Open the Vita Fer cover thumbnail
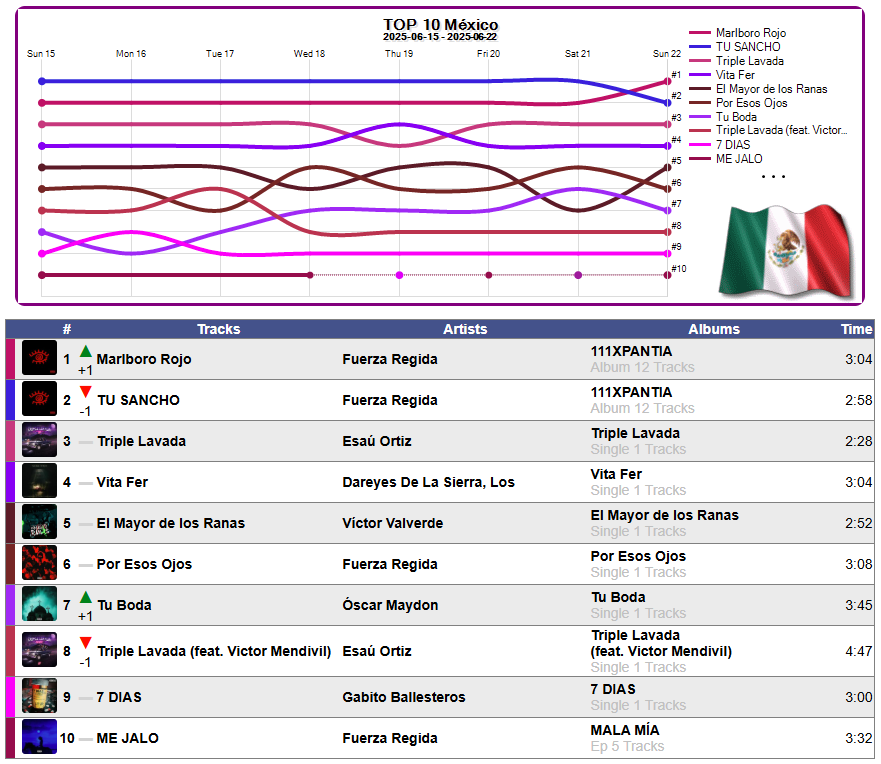Viewport: 881px width, 764px height. click(39, 481)
